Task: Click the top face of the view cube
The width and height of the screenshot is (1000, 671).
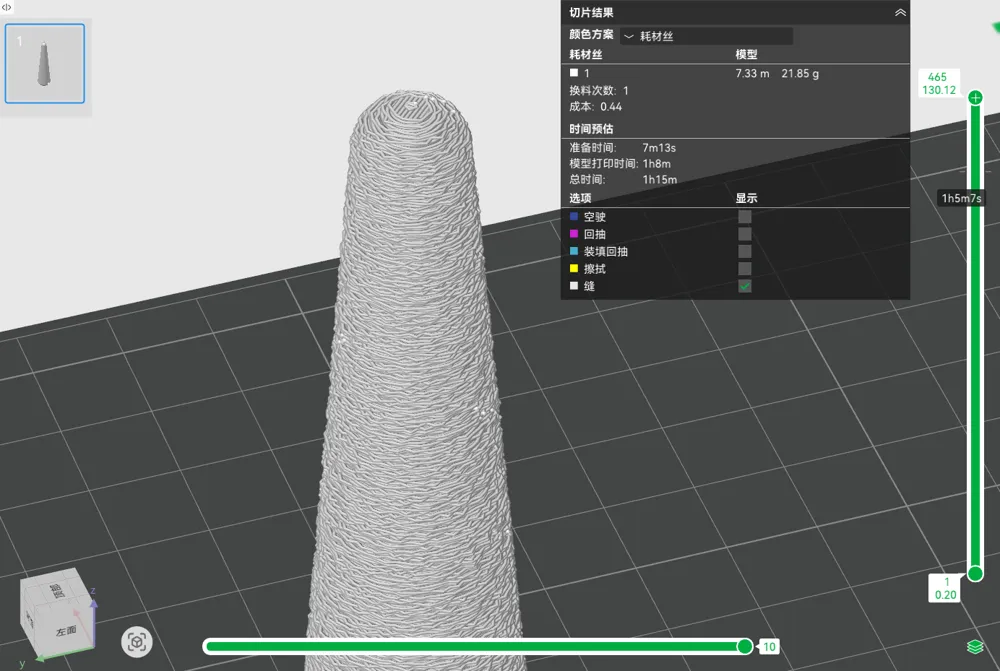Action: tap(56, 591)
